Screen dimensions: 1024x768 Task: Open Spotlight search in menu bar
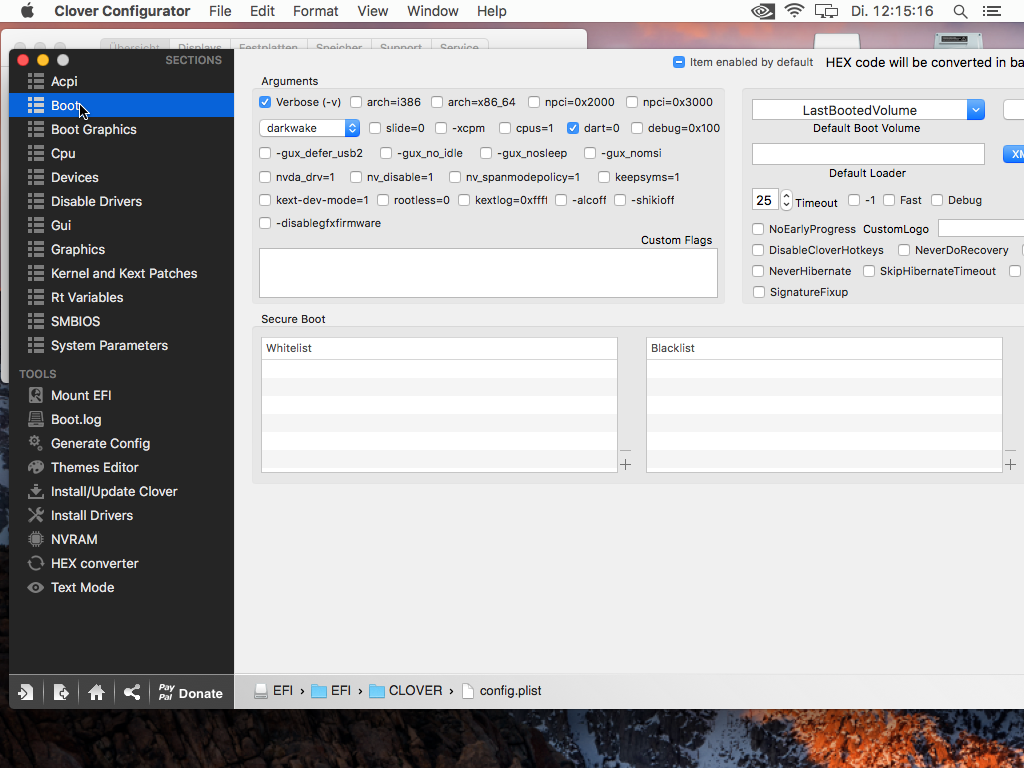coord(960,11)
